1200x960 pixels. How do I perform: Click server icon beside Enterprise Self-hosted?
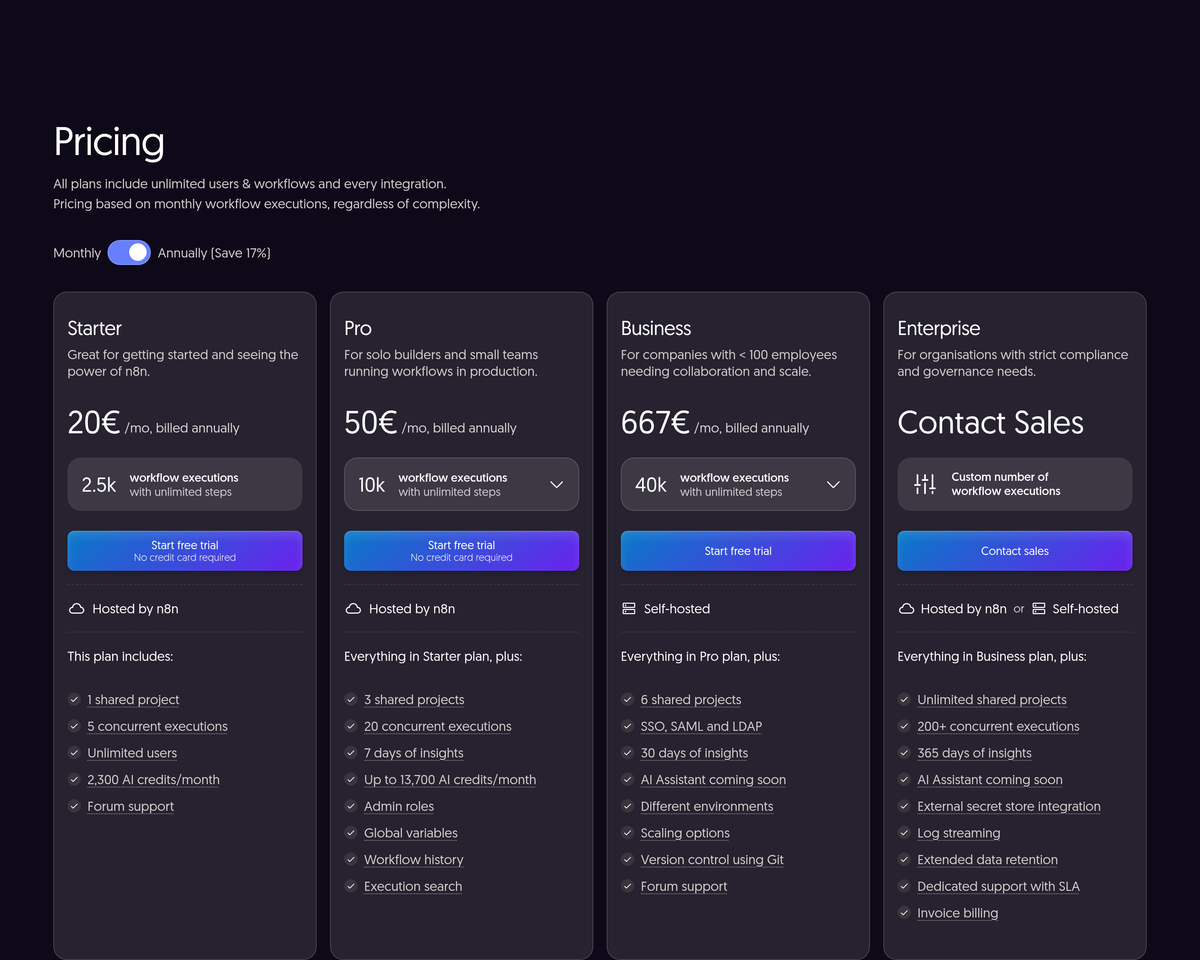pyautogui.click(x=1039, y=608)
